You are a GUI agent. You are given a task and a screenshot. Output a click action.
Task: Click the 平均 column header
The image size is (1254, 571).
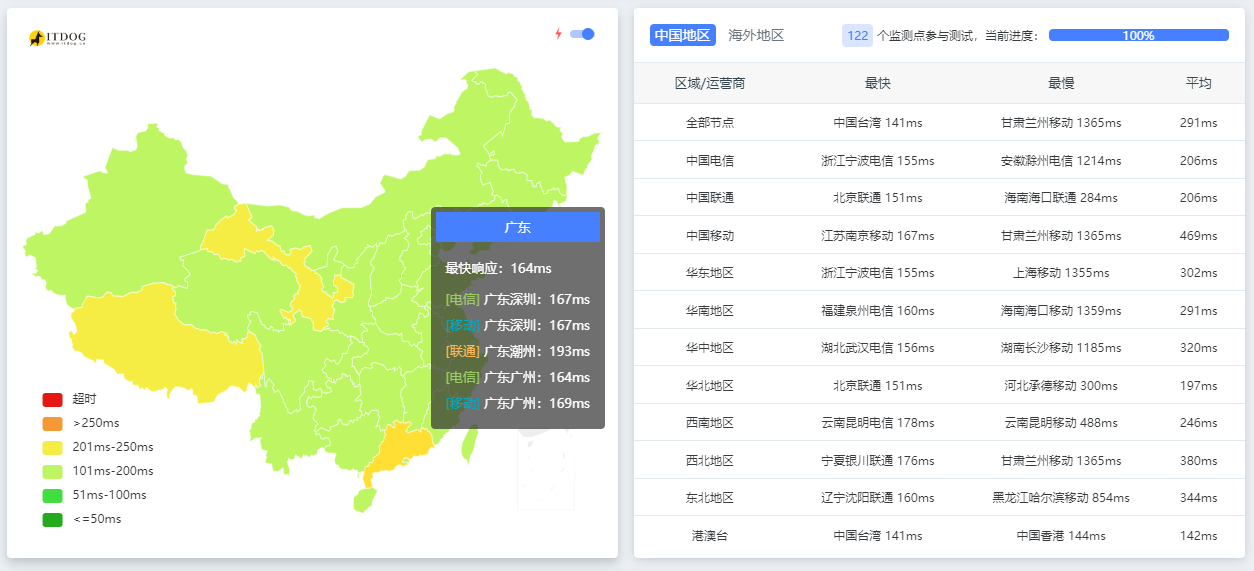(1198, 83)
